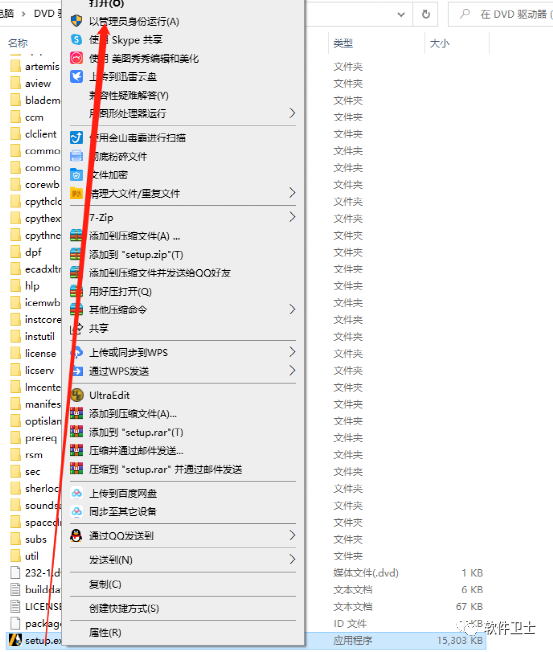
Task: Select the prereq folder
Action: (34, 438)
